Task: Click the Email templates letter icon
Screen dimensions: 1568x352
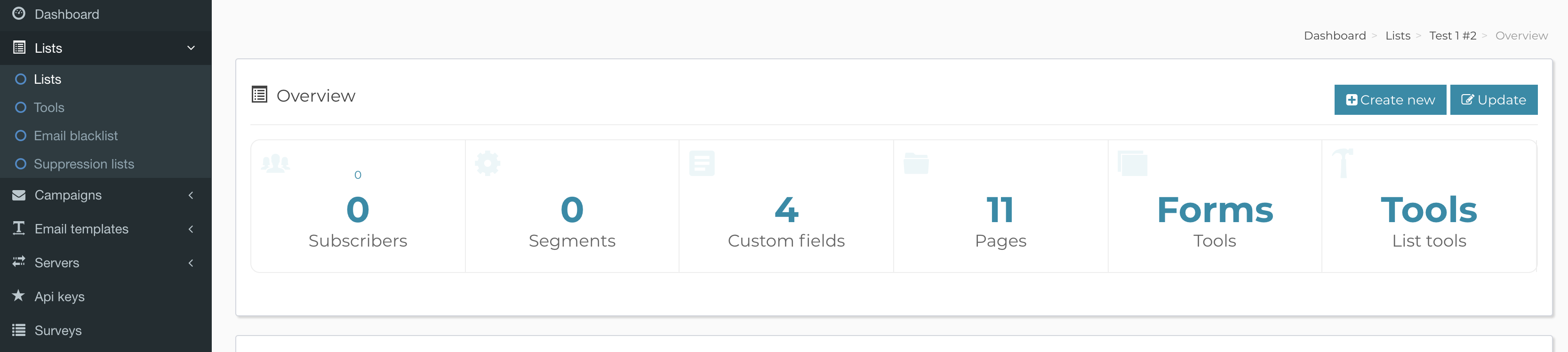Action: [18, 228]
